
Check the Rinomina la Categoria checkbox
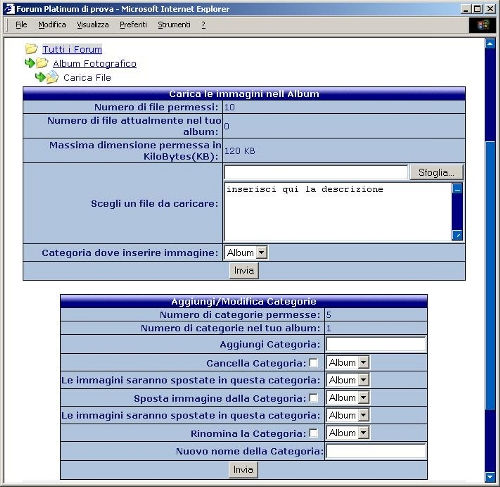pyautogui.click(x=313, y=433)
